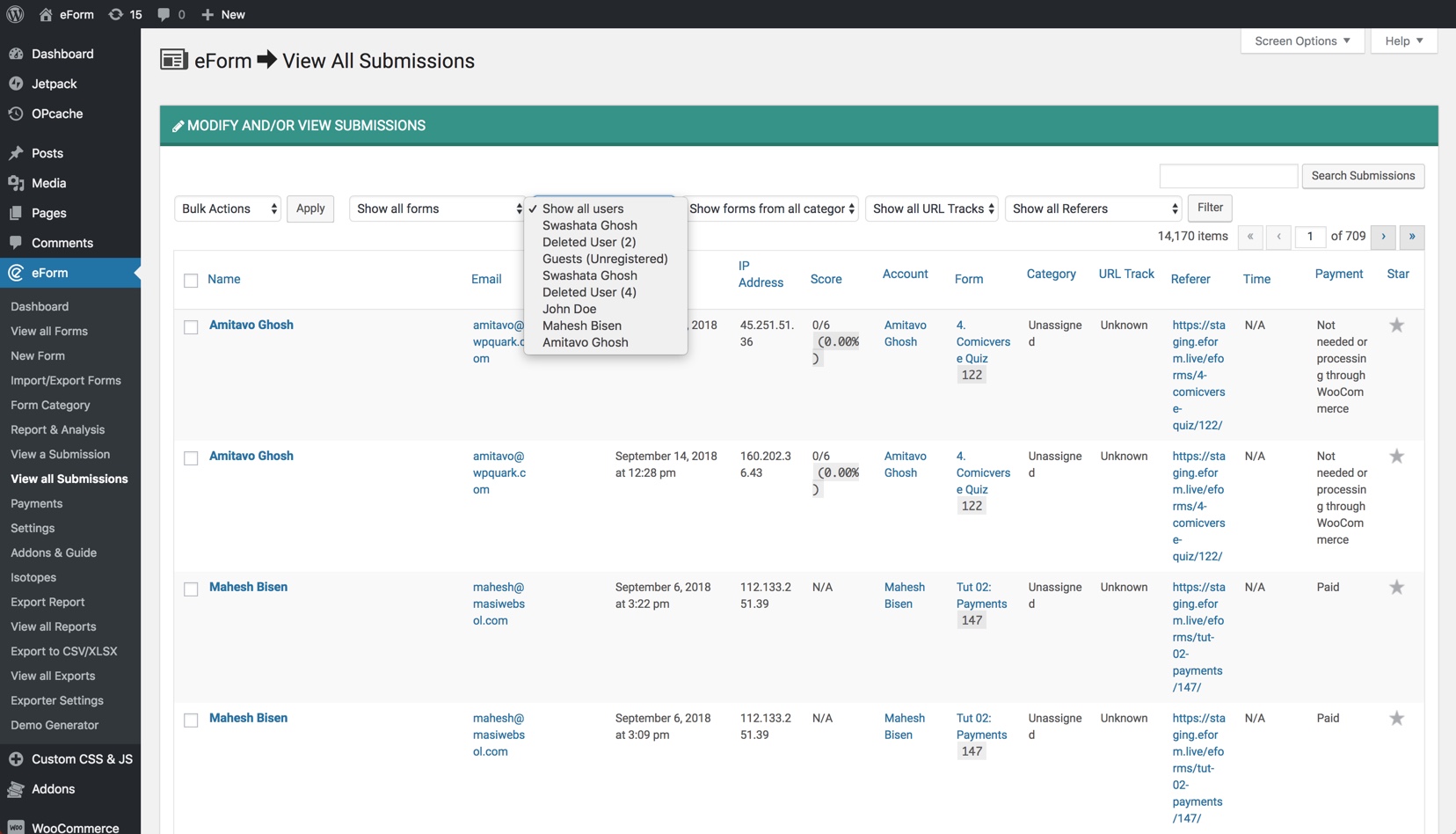This screenshot has width=1456, height=834.
Task: Click the Media library icon
Action: click(16, 183)
